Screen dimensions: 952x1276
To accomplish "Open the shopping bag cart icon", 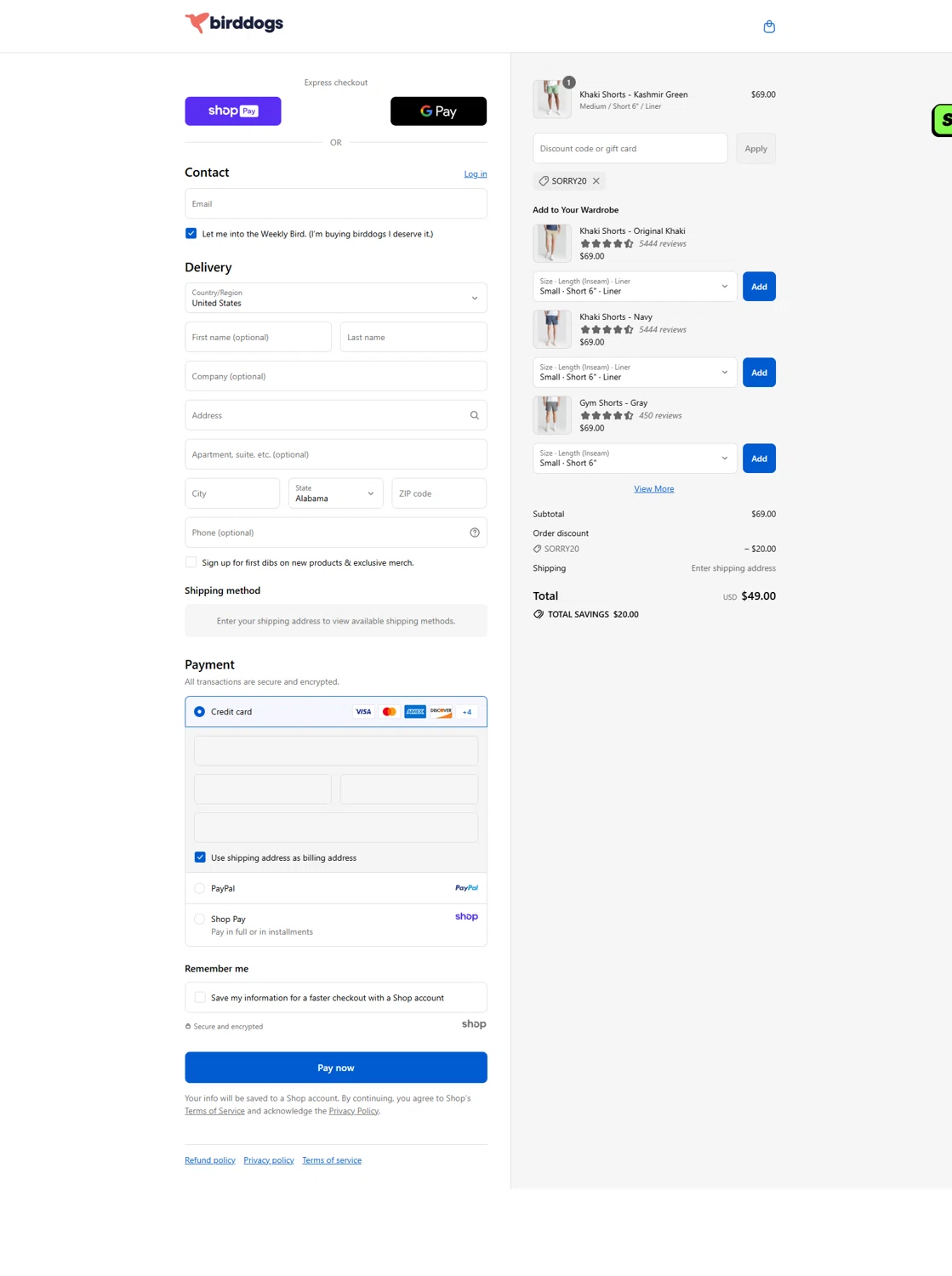I will [x=769, y=26].
